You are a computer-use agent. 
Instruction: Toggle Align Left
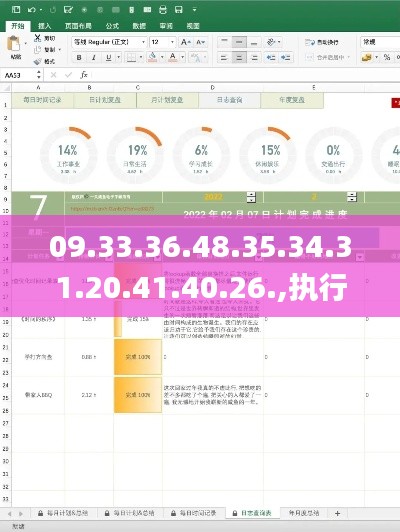pyautogui.click(x=224, y=58)
